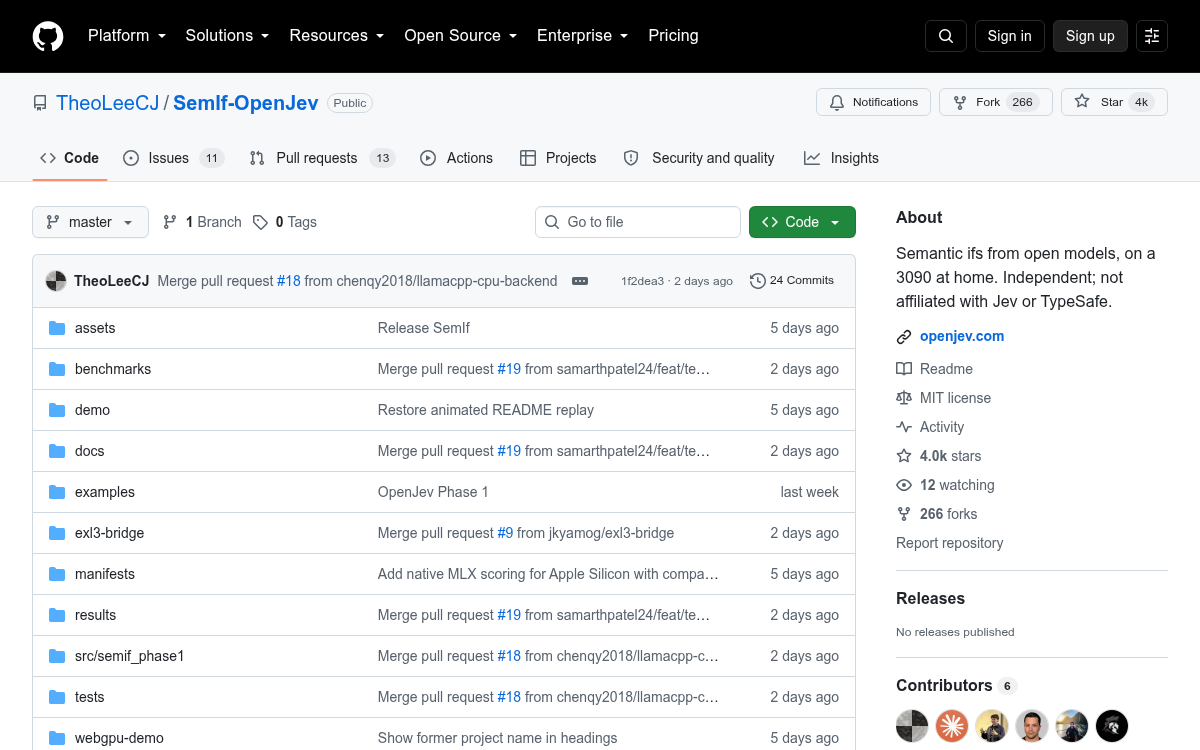Open the Platform menu in header
Viewport: 1200px width, 750px height.
click(127, 36)
